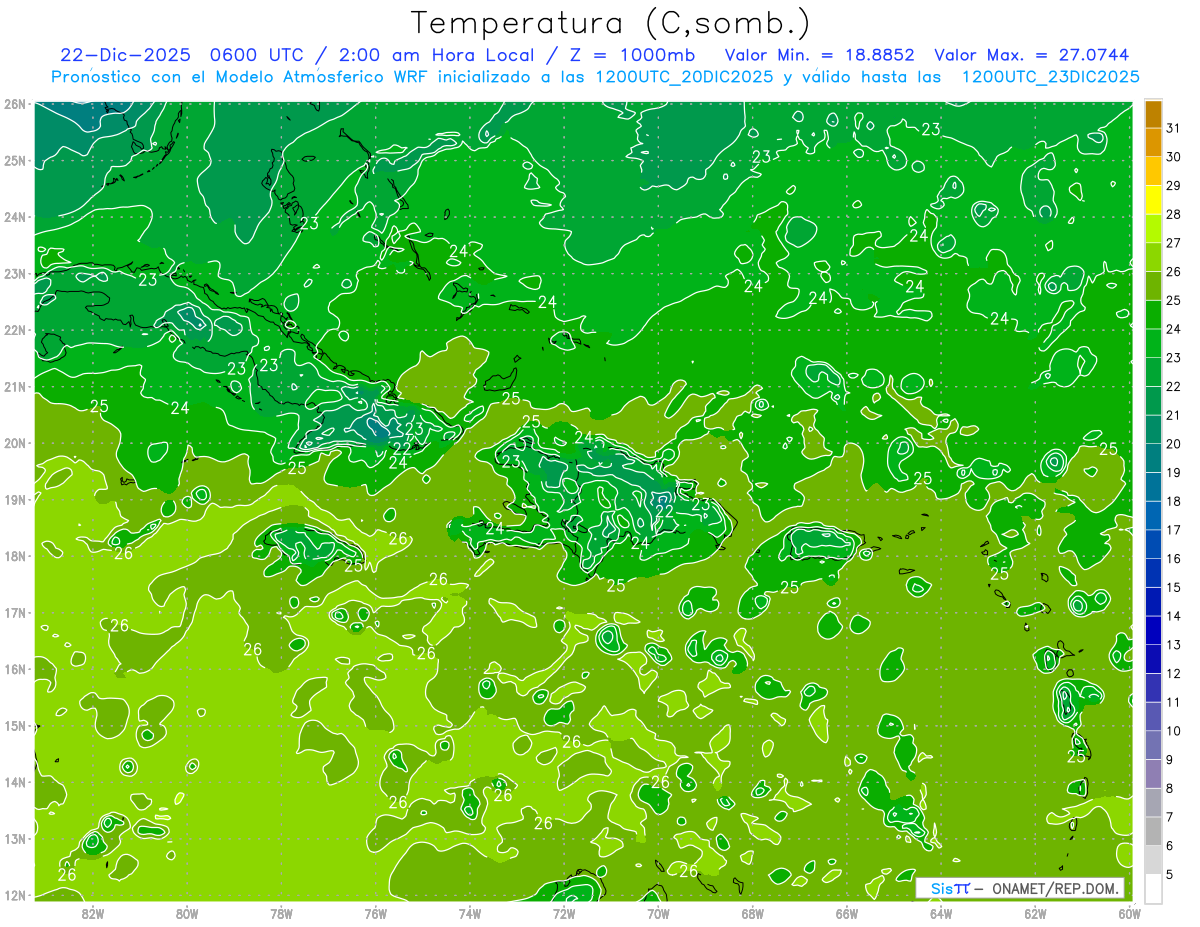Click the 14N latitude axis label

coord(14,782)
